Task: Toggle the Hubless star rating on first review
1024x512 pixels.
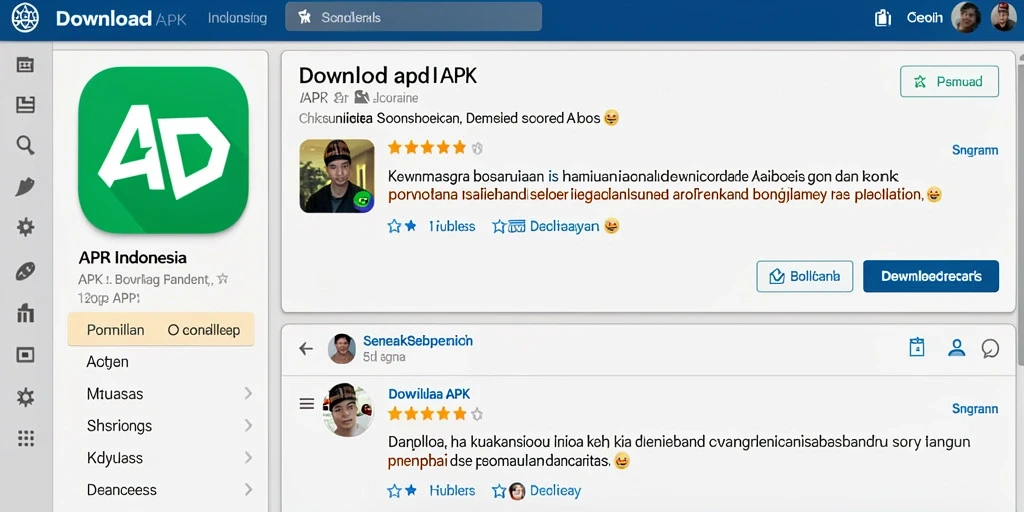Action: [x=394, y=226]
